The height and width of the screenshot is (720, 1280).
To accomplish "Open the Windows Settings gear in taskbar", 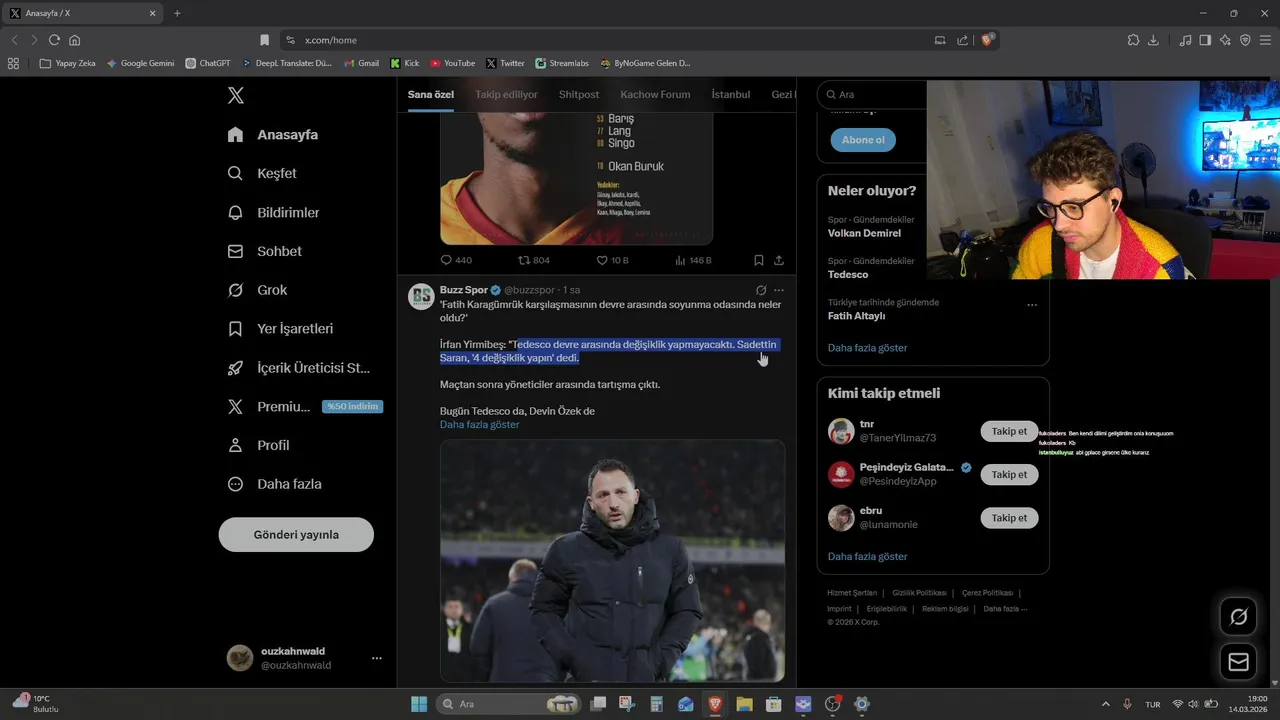I will (x=862, y=704).
